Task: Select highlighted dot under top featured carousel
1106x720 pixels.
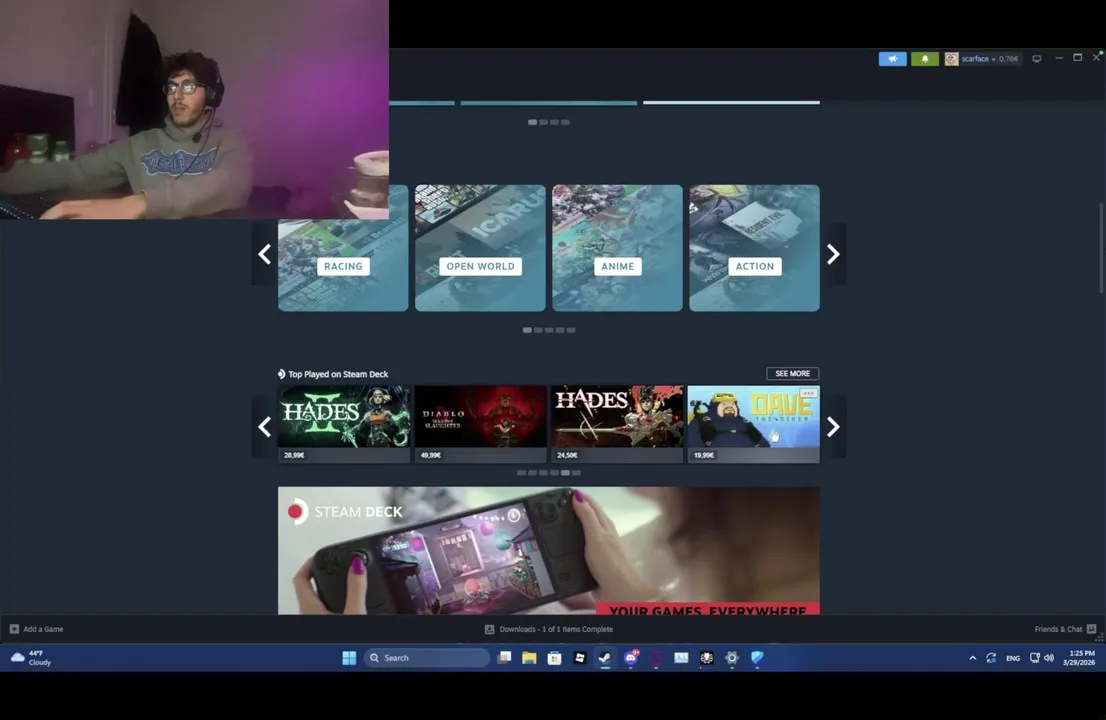Action: click(x=533, y=122)
